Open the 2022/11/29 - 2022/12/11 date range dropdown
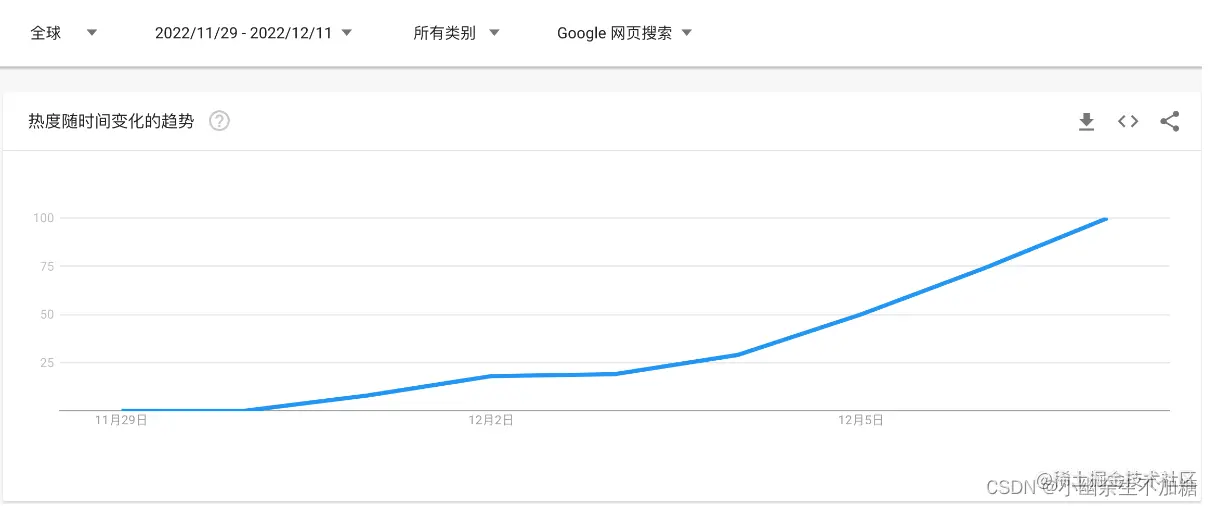 (254, 33)
